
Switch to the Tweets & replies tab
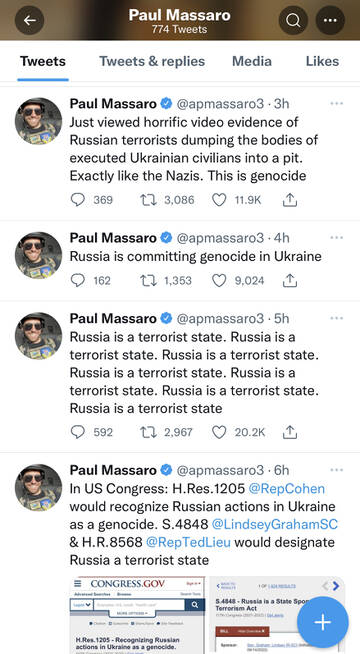tap(152, 61)
